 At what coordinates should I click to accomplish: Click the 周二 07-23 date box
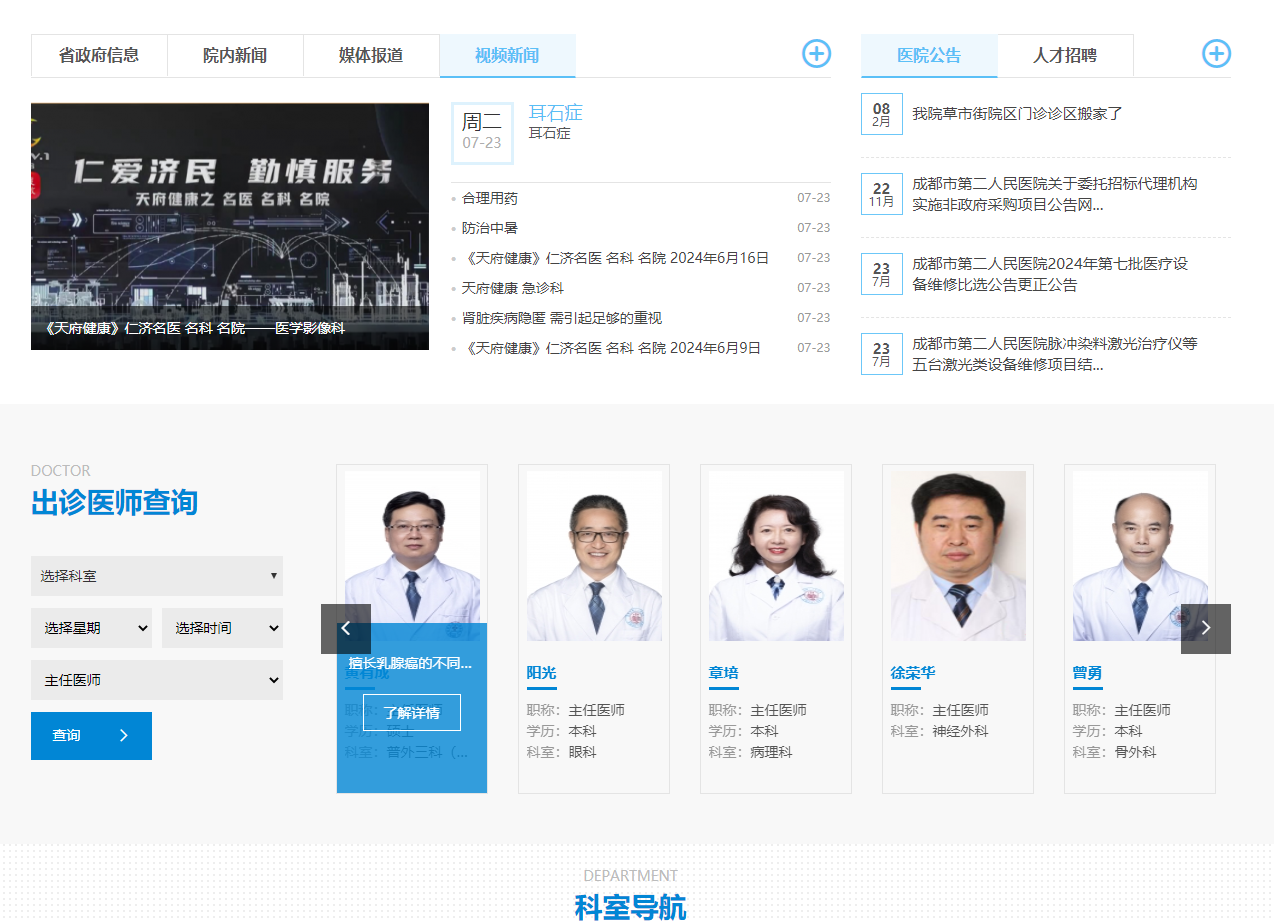pos(482,132)
